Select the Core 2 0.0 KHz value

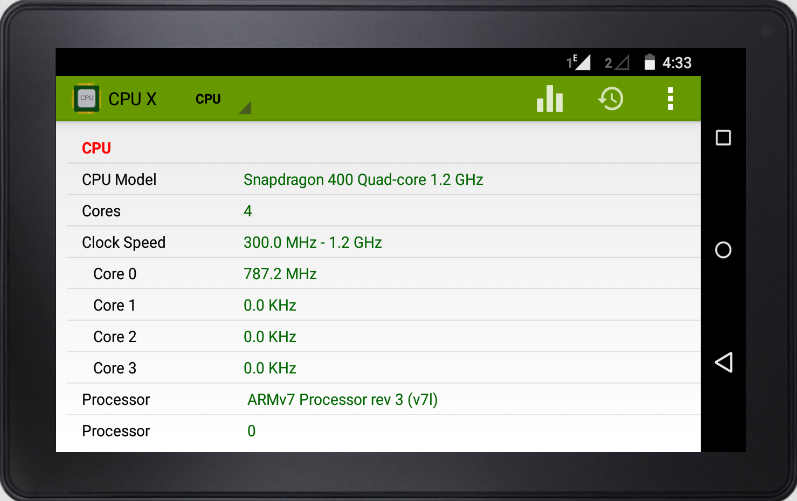pos(270,337)
